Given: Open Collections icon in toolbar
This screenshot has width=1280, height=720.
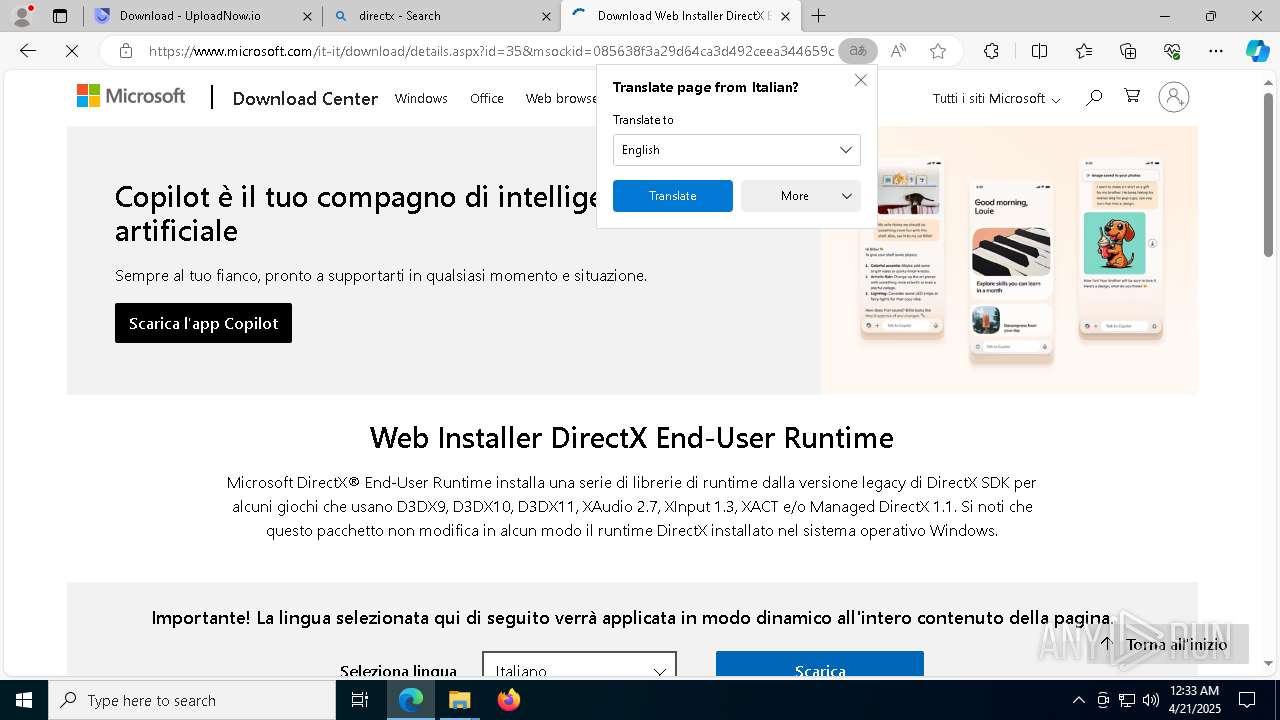Looking at the screenshot, I should click(x=1128, y=51).
